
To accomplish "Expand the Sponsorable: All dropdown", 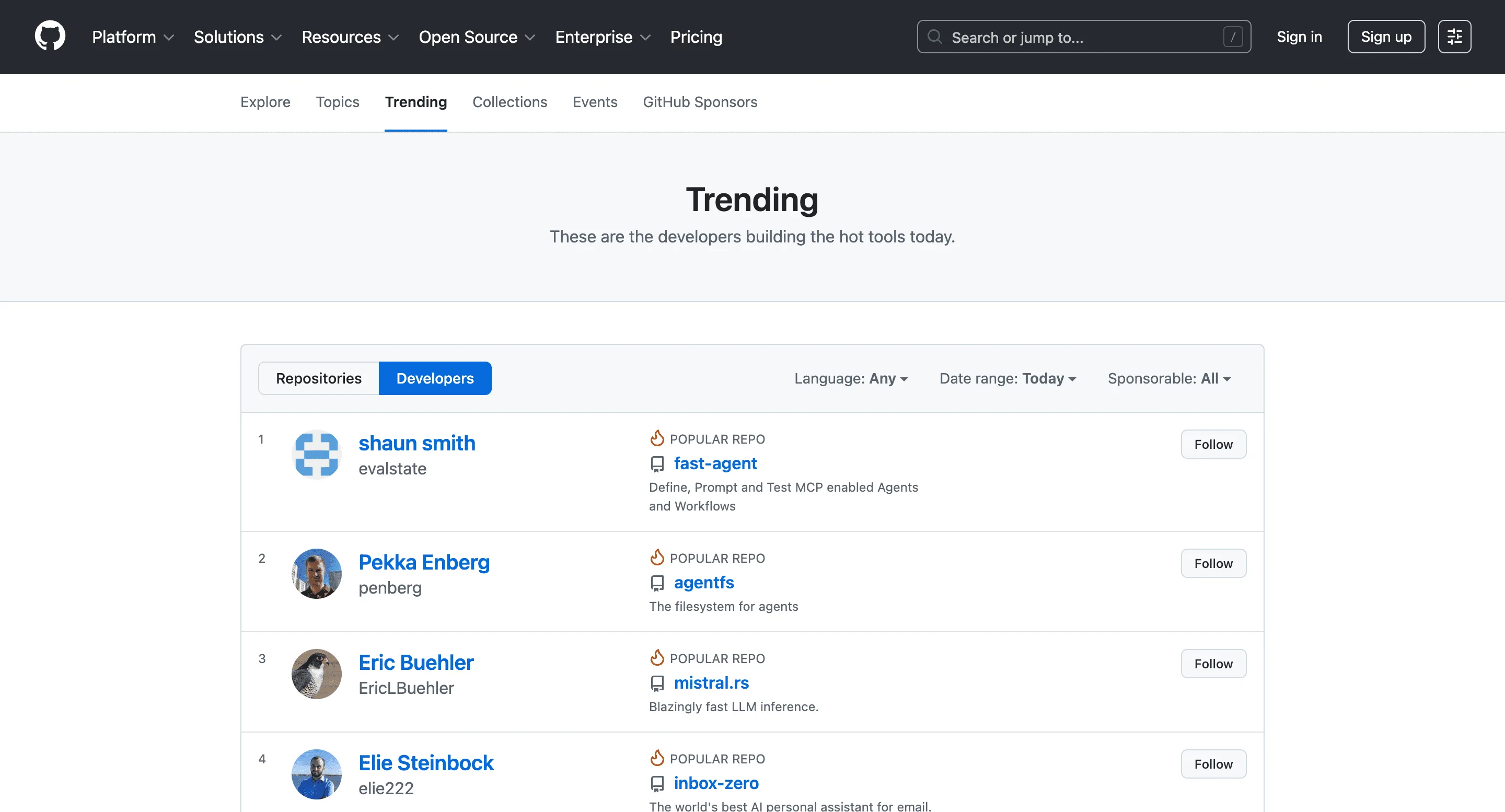I will click(1169, 378).
